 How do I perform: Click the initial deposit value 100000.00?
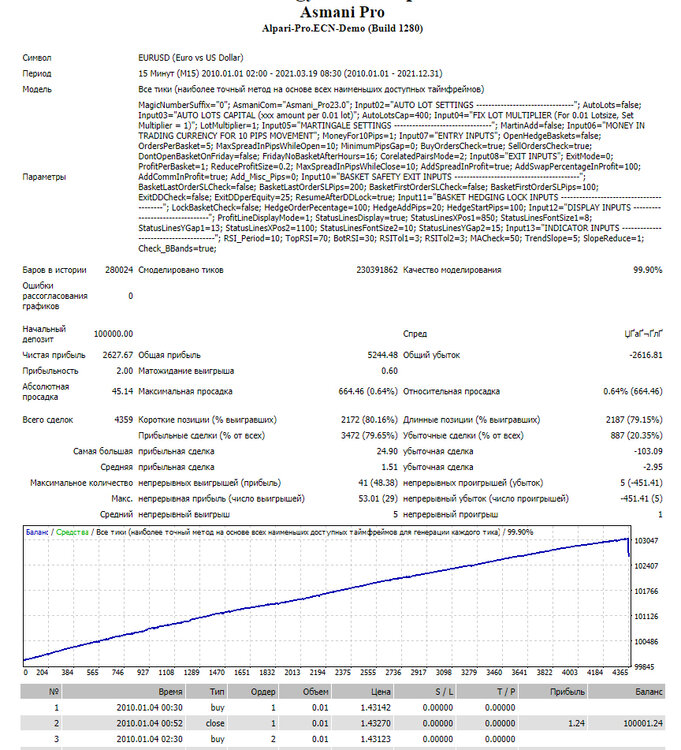coord(113,334)
